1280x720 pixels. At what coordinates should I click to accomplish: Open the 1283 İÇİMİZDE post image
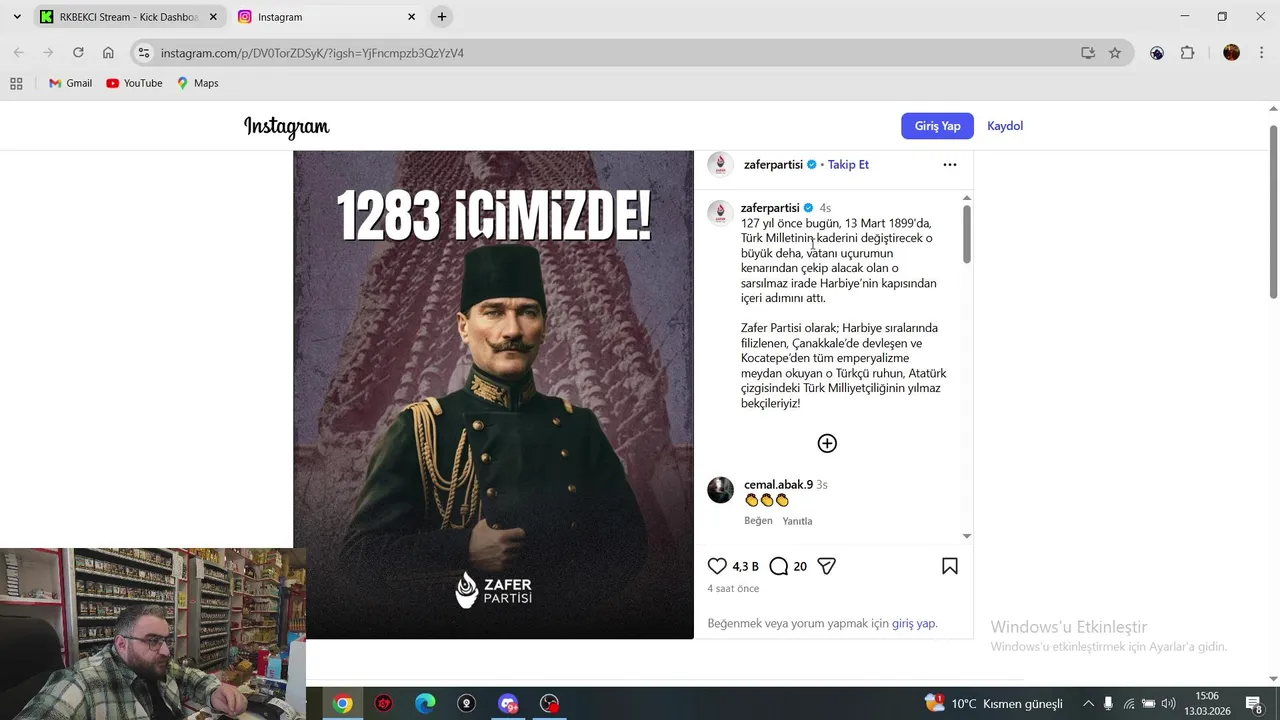[493, 395]
